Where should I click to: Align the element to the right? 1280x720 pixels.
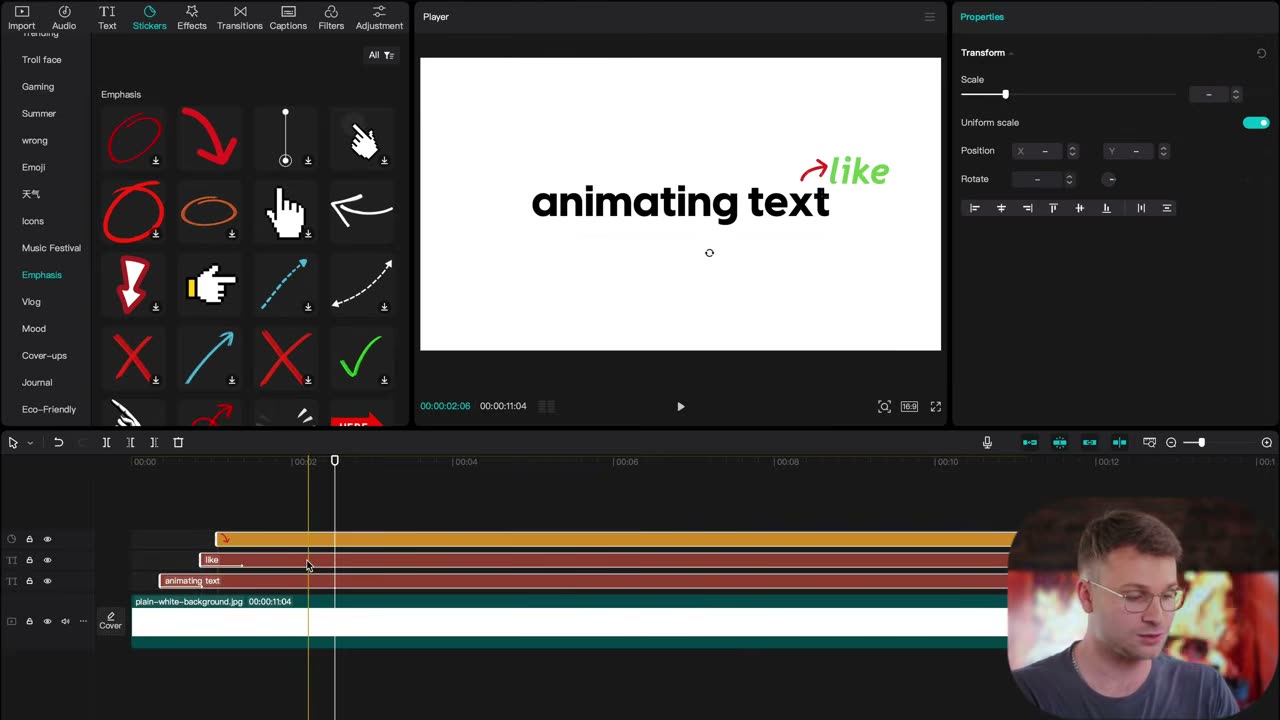click(x=1027, y=208)
